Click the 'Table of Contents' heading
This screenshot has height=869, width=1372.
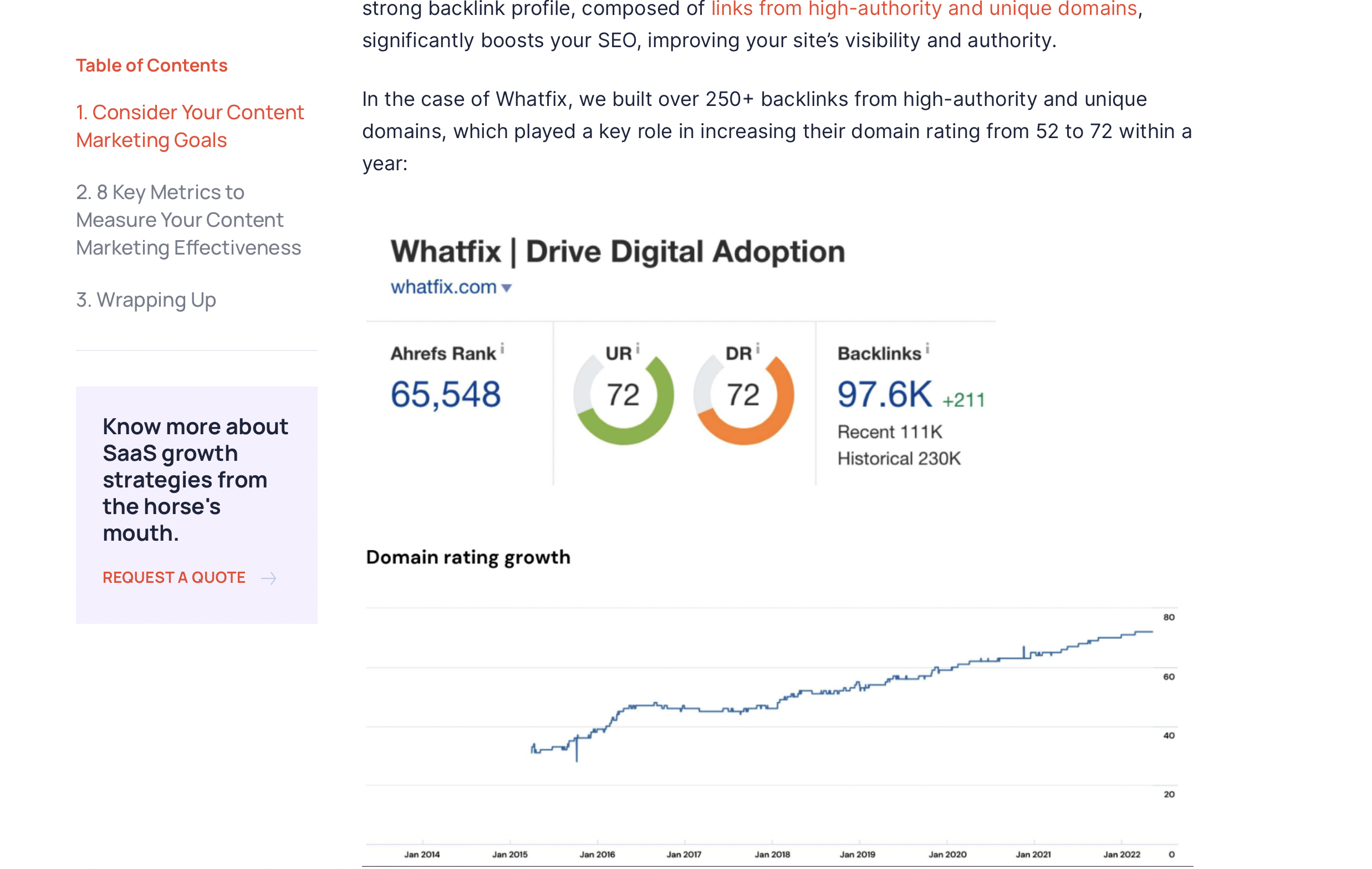151,65
